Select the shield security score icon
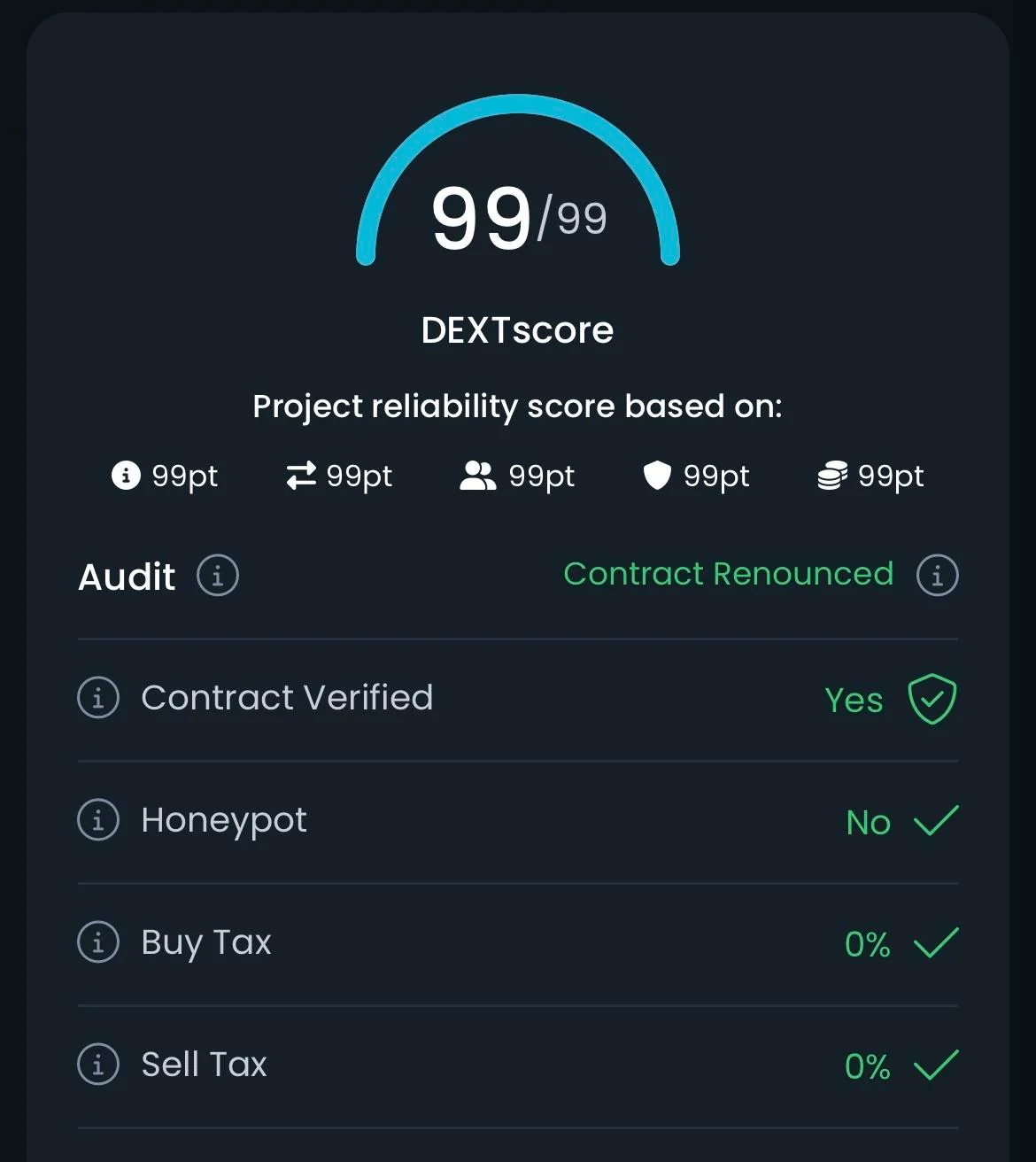This screenshot has width=1036, height=1162. tap(657, 476)
